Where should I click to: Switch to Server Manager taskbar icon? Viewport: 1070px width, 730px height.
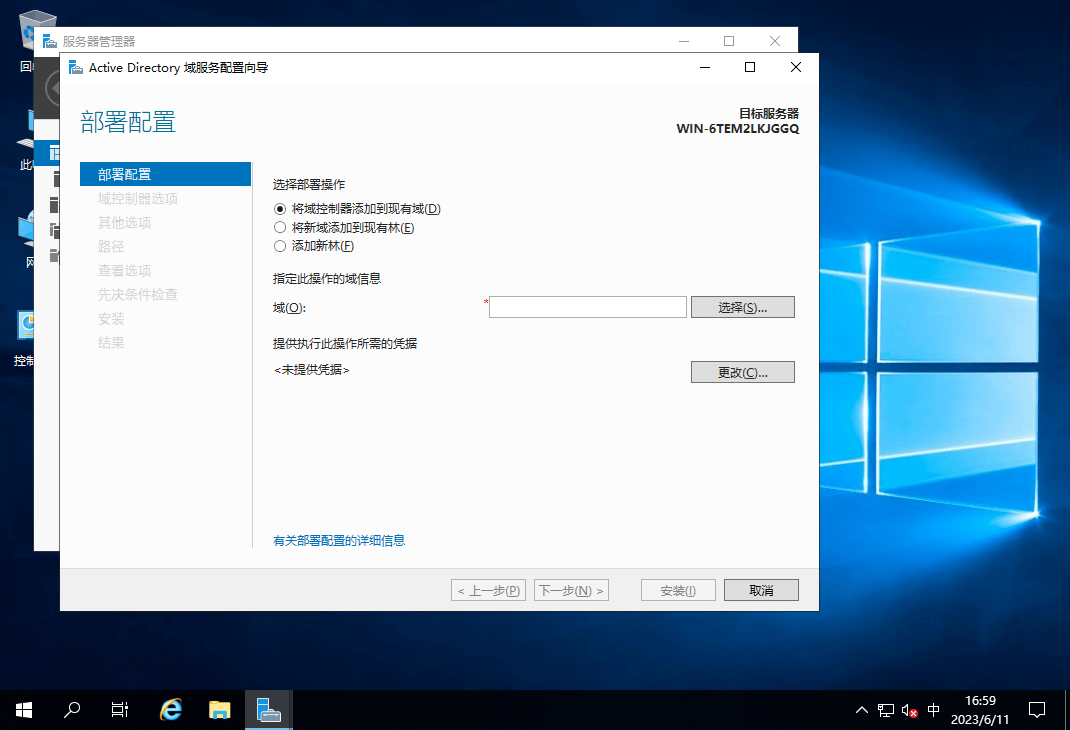(269, 710)
